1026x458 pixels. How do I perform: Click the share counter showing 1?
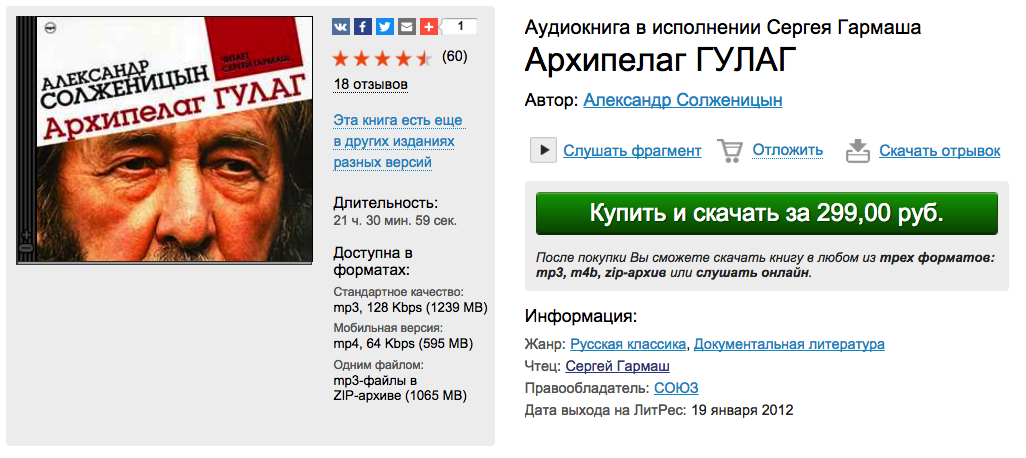(460, 27)
